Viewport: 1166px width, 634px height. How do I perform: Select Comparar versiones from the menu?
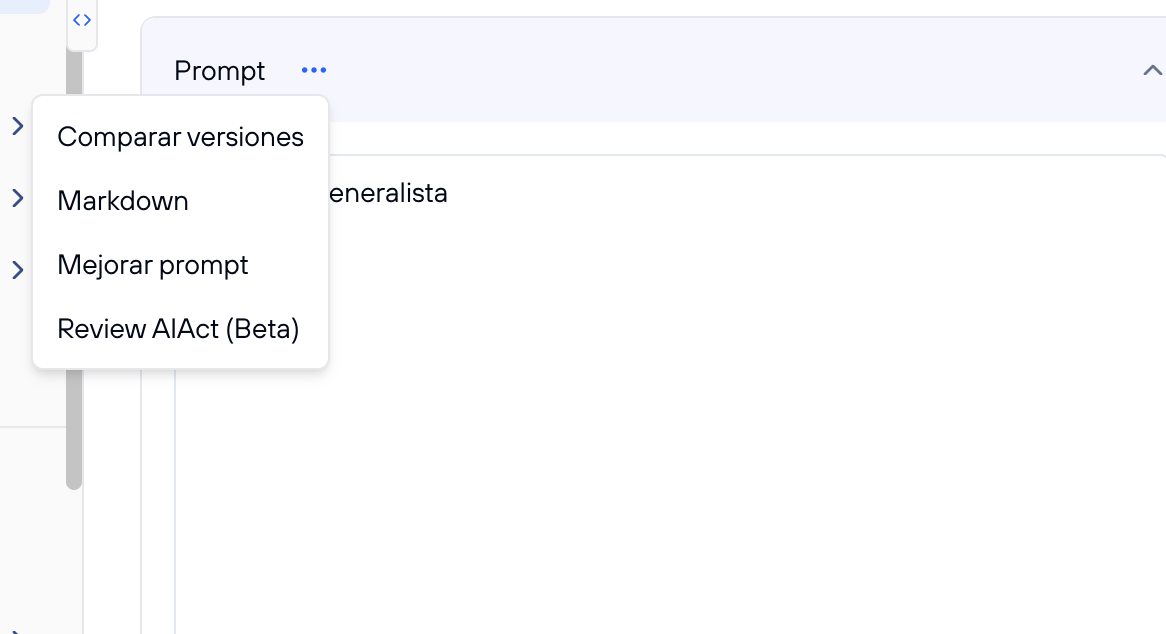pyautogui.click(x=181, y=137)
